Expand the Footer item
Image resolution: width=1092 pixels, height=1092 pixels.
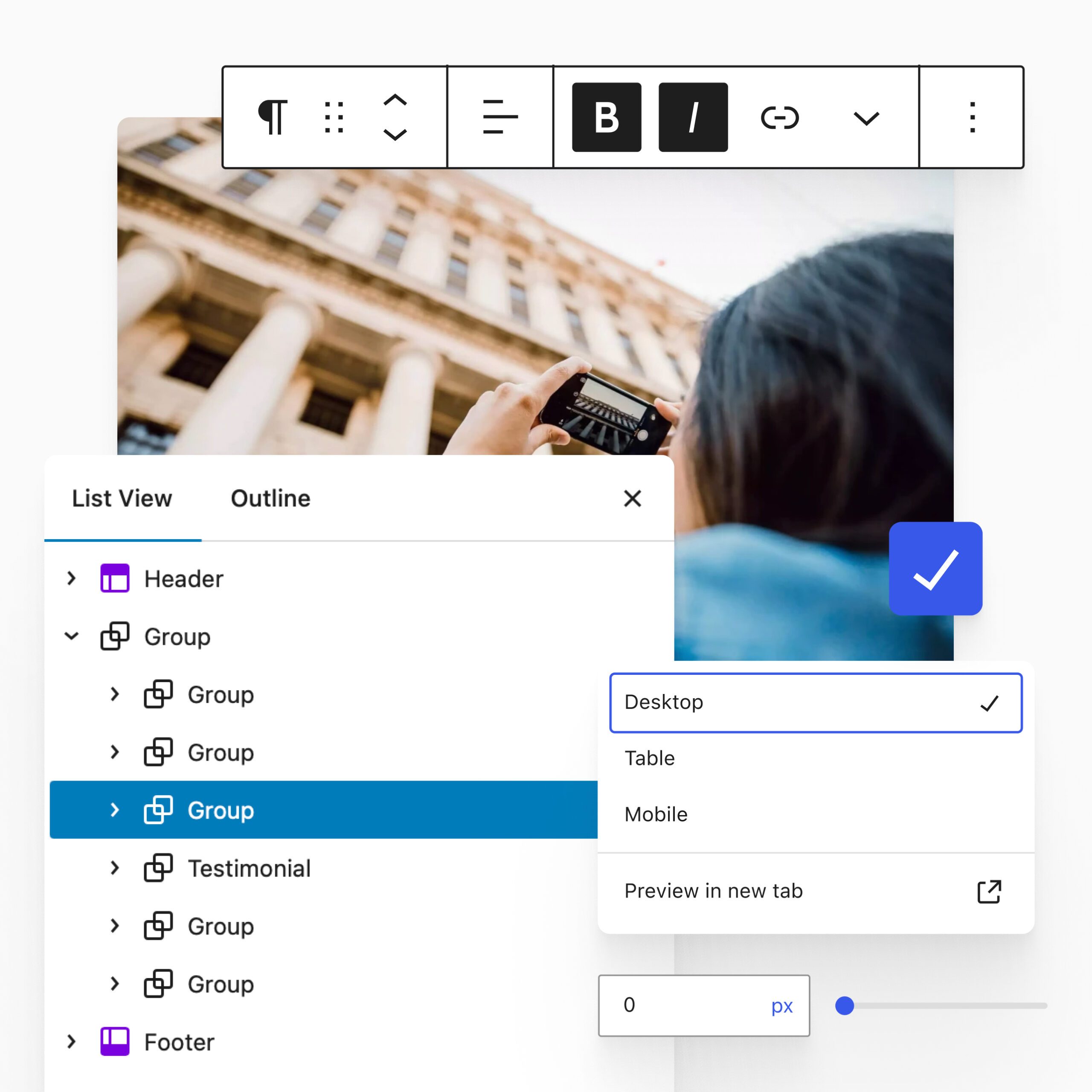click(x=71, y=1041)
